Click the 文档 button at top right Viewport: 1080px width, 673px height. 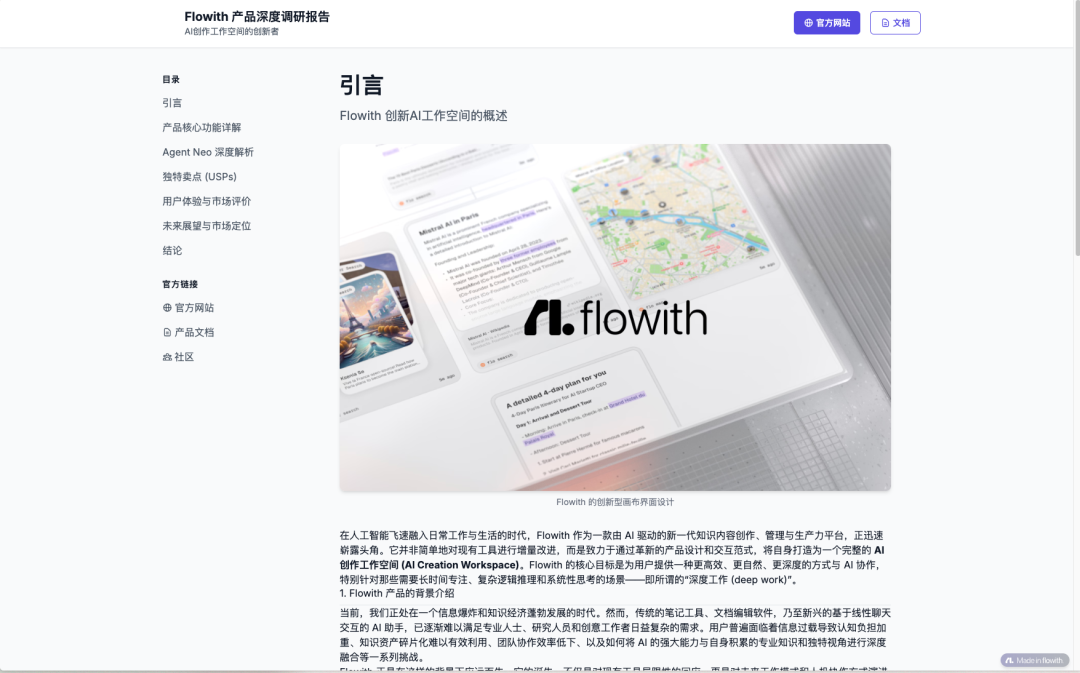click(x=895, y=22)
